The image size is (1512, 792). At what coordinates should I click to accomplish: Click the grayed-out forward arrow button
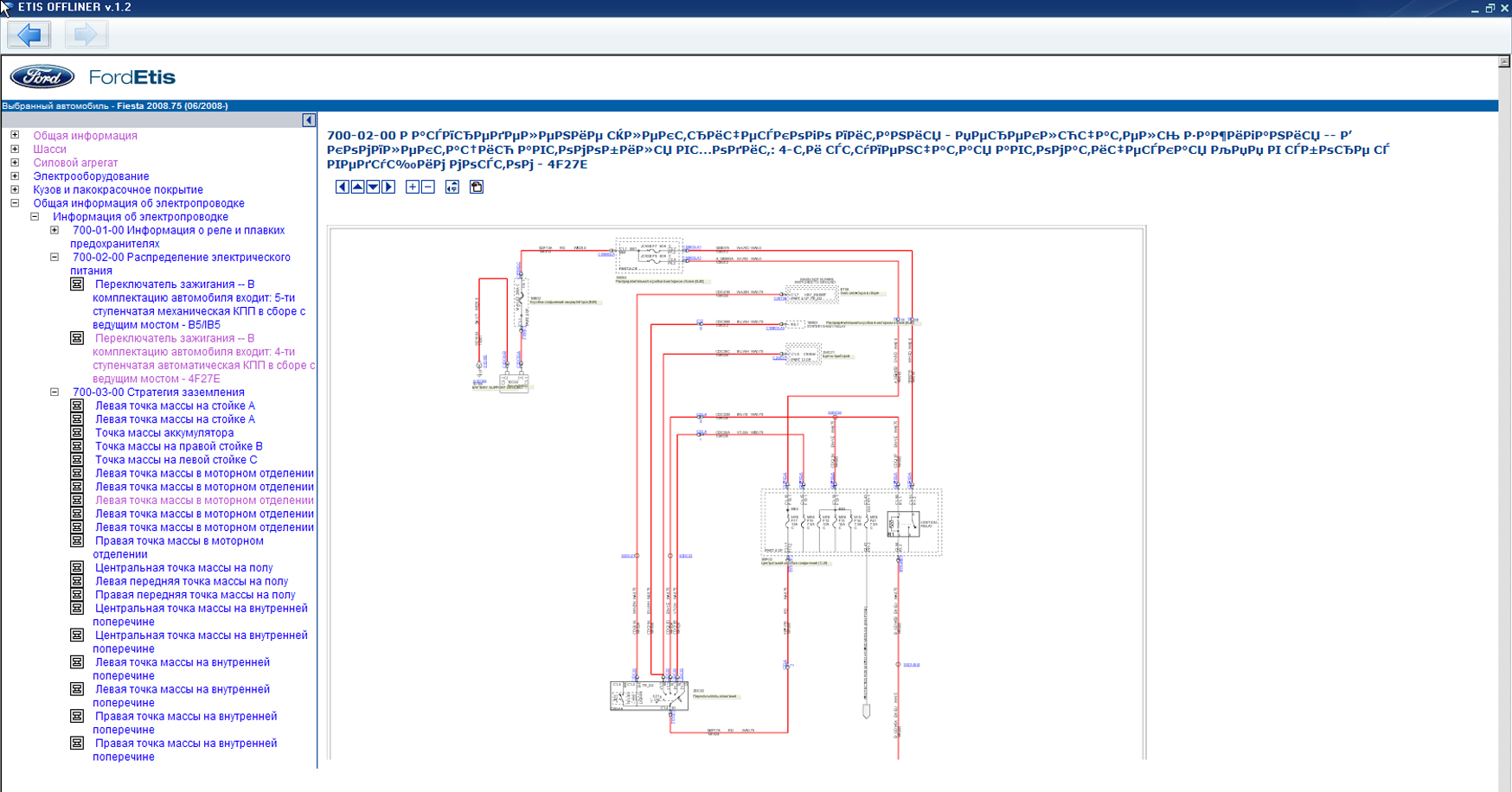coord(85,35)
